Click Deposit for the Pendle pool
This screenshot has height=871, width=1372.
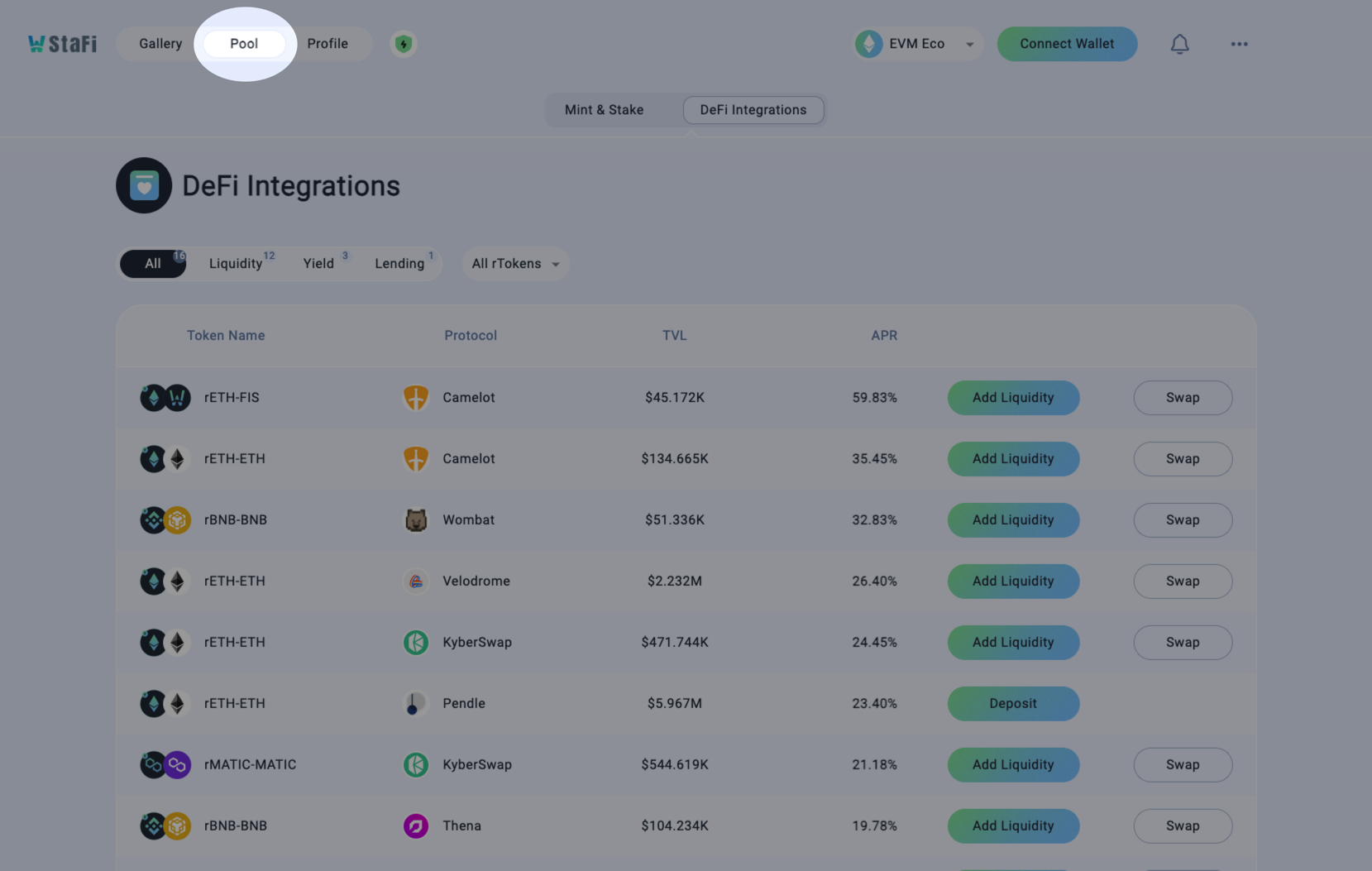1013,704
